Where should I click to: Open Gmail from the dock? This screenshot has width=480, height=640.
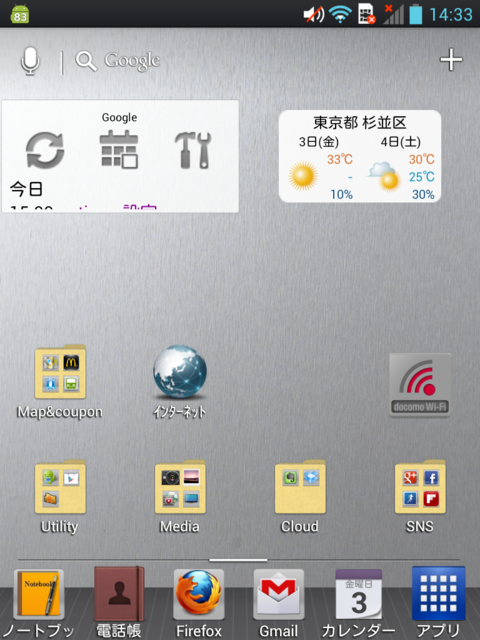click(279, 602)
